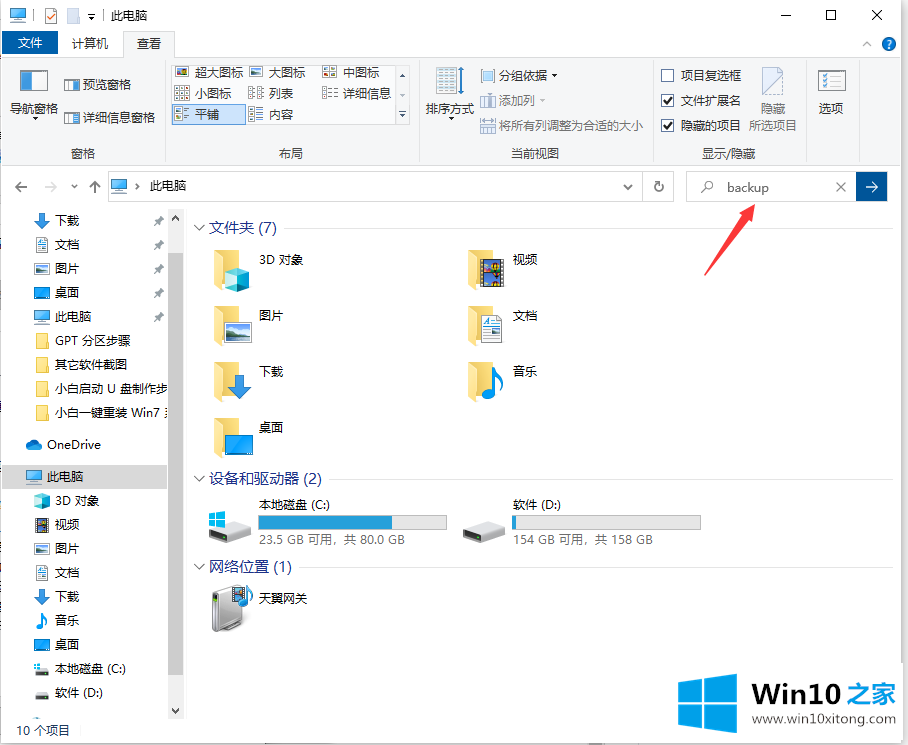Select 大图标 layout
This screenshot has height=745, width=908.
click(277, 72)
